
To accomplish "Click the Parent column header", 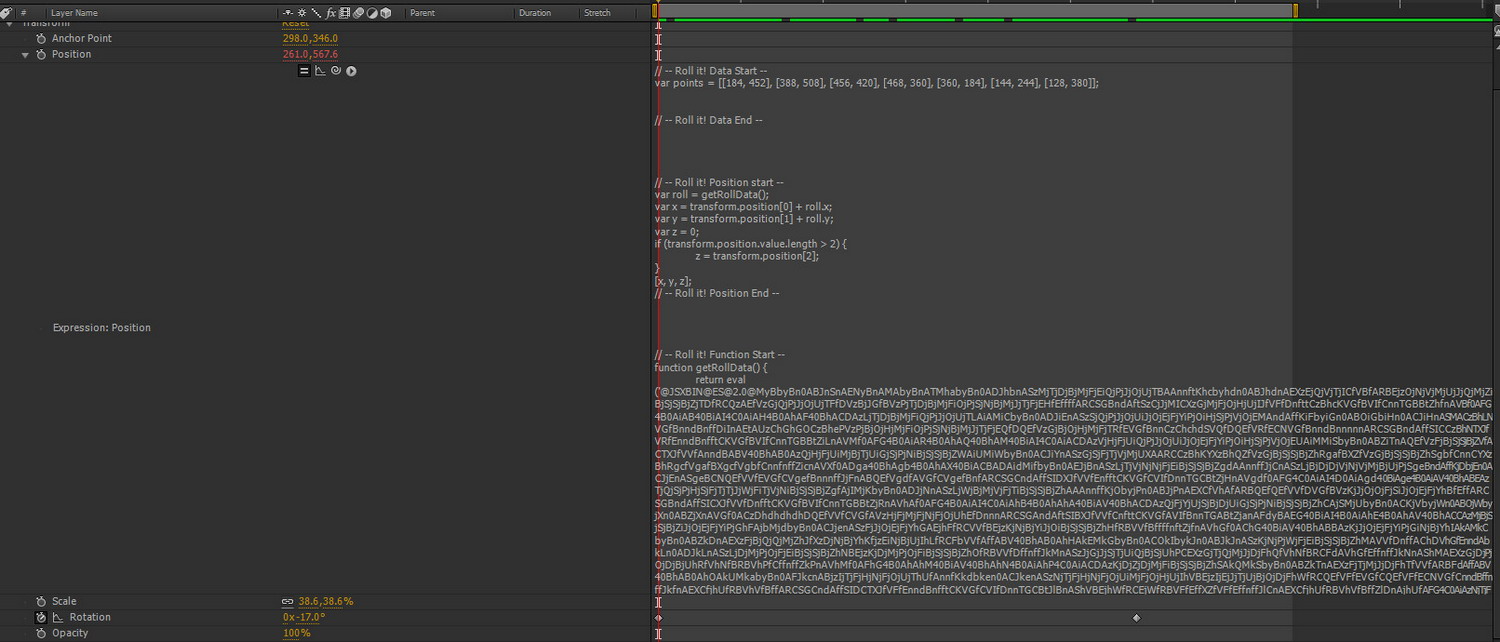I will click(x=422, y=13).
